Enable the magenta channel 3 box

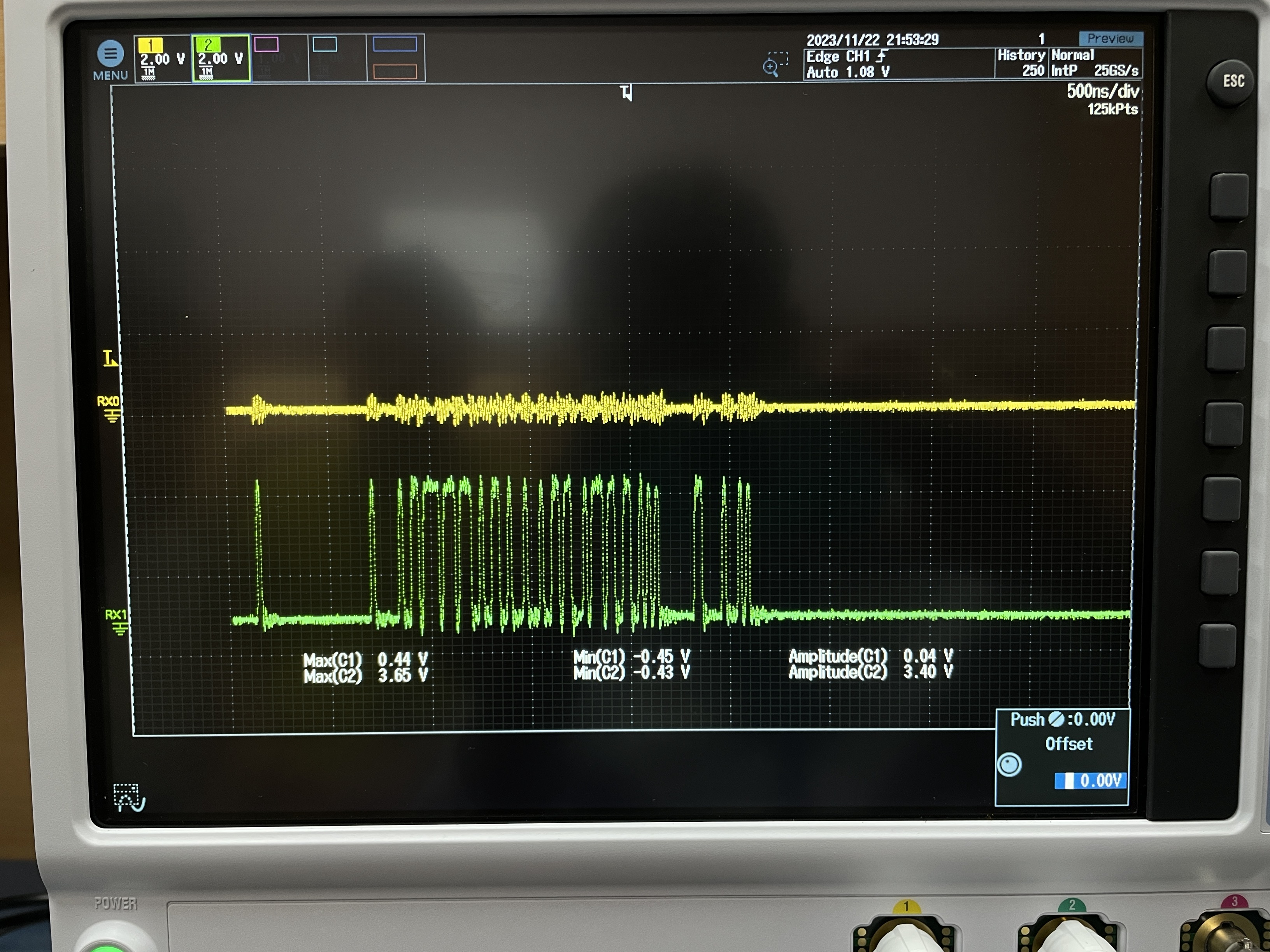(280, 59)
